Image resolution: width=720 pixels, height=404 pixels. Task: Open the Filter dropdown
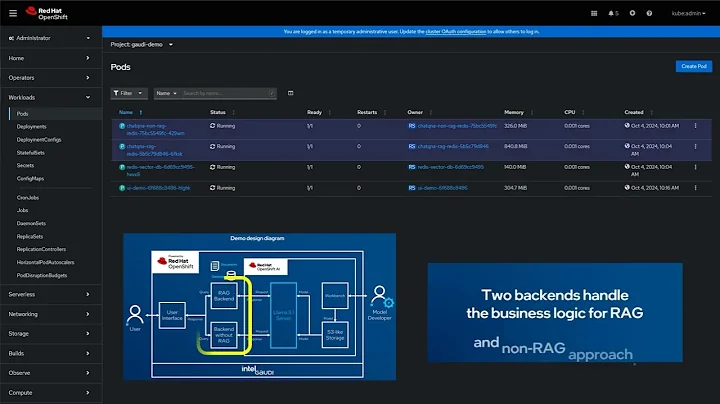pyautogui.click(x=129, y=93)
